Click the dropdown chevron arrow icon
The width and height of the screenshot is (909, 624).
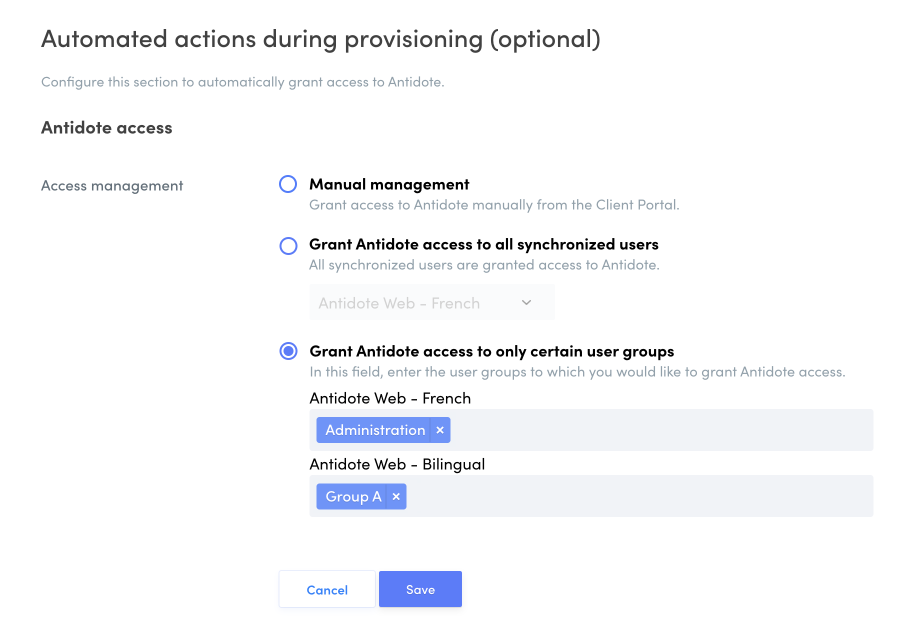[526, 303]
